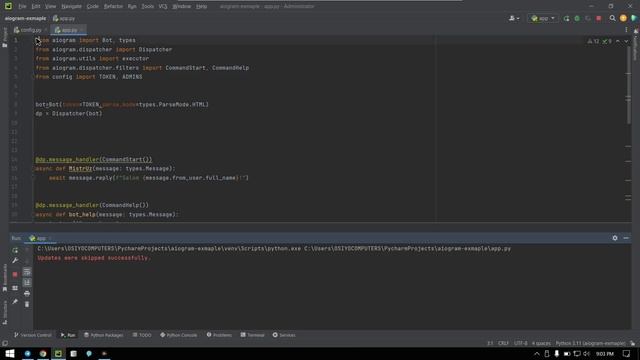Image resolution: width=640 pixels, height=360 pixels.
Task: Go to previous highlighted error arrow
Action: click(618, 41)
